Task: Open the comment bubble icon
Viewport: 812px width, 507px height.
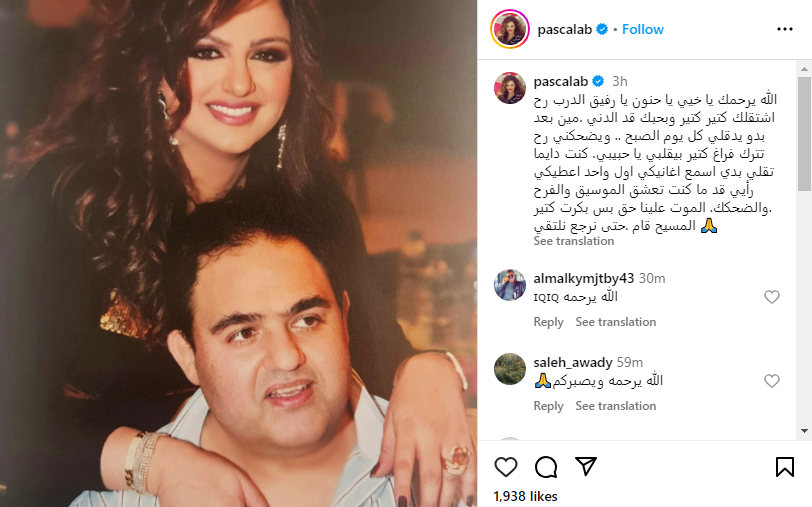Action: click(546, 467)
